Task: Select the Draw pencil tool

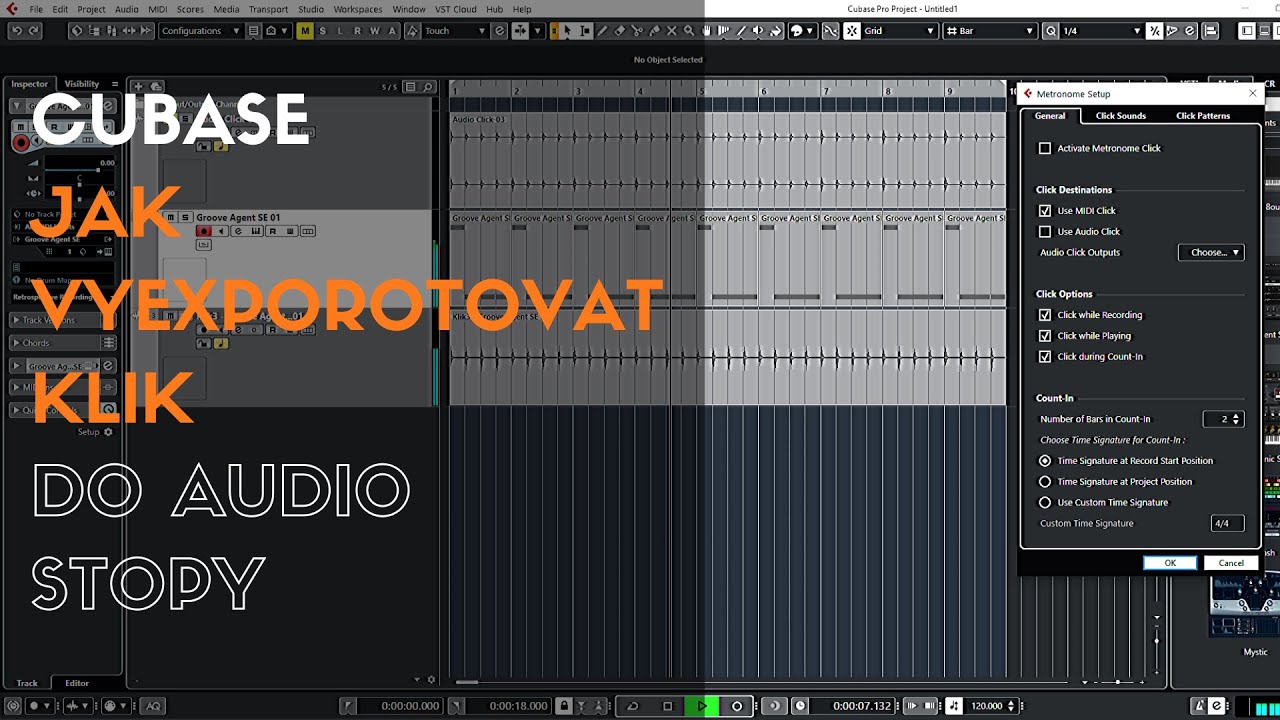Action: (x=604, y=31)
